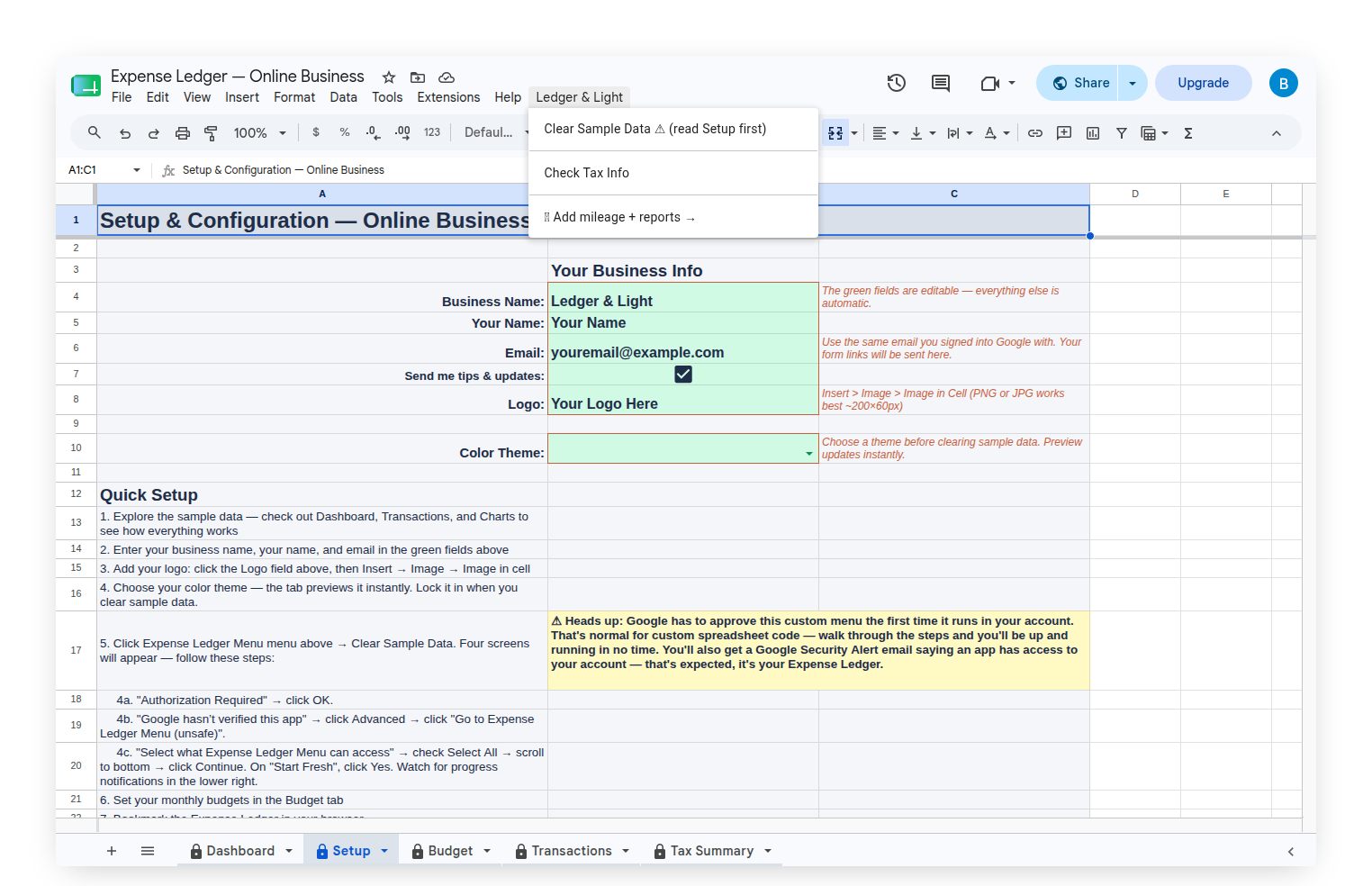Decrease decimal places
Image resolution: width=1372 pixels, height=886 pixels.
[x=373, y=132]
